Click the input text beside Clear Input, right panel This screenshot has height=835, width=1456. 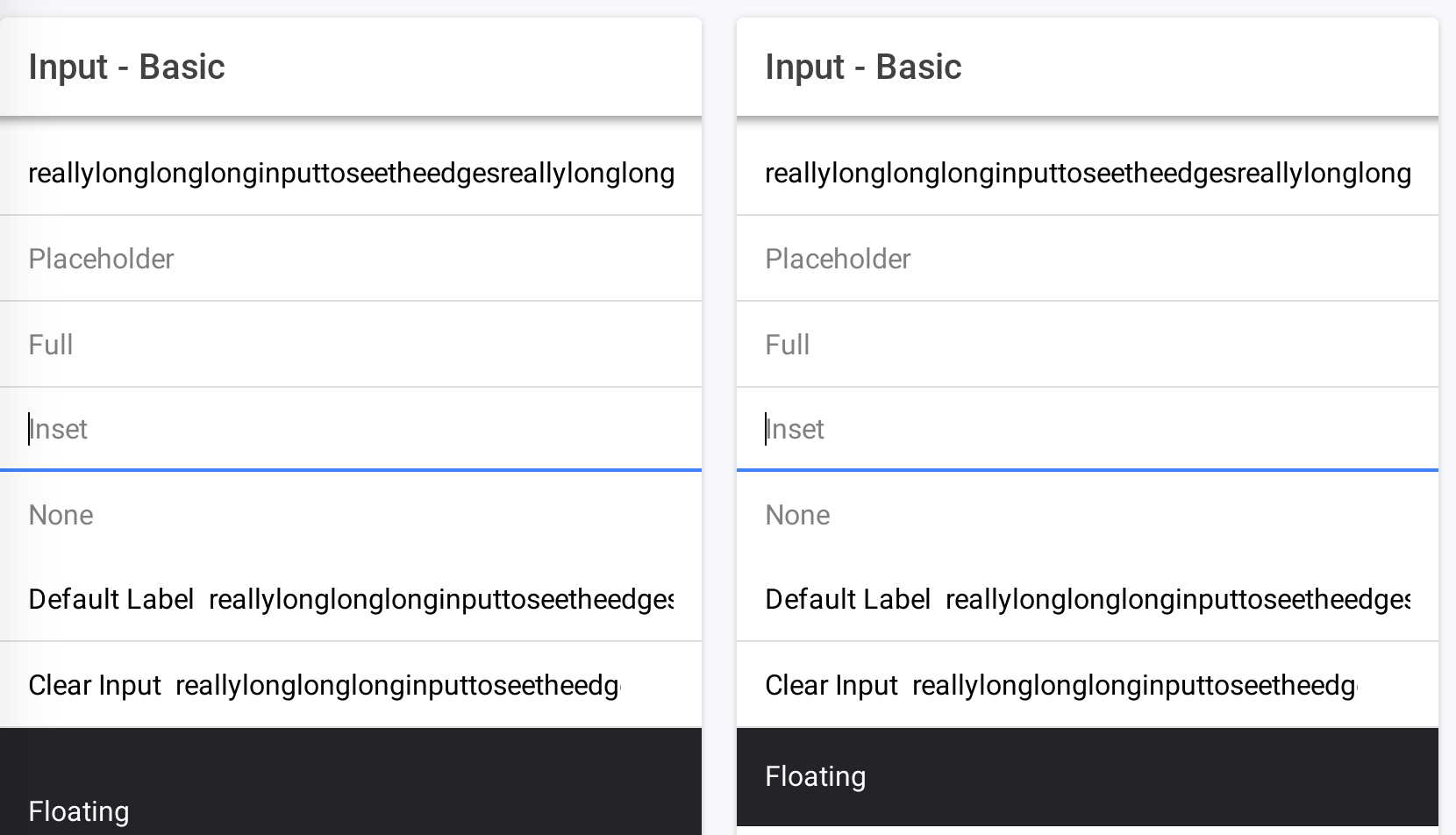click(1134, 685)
